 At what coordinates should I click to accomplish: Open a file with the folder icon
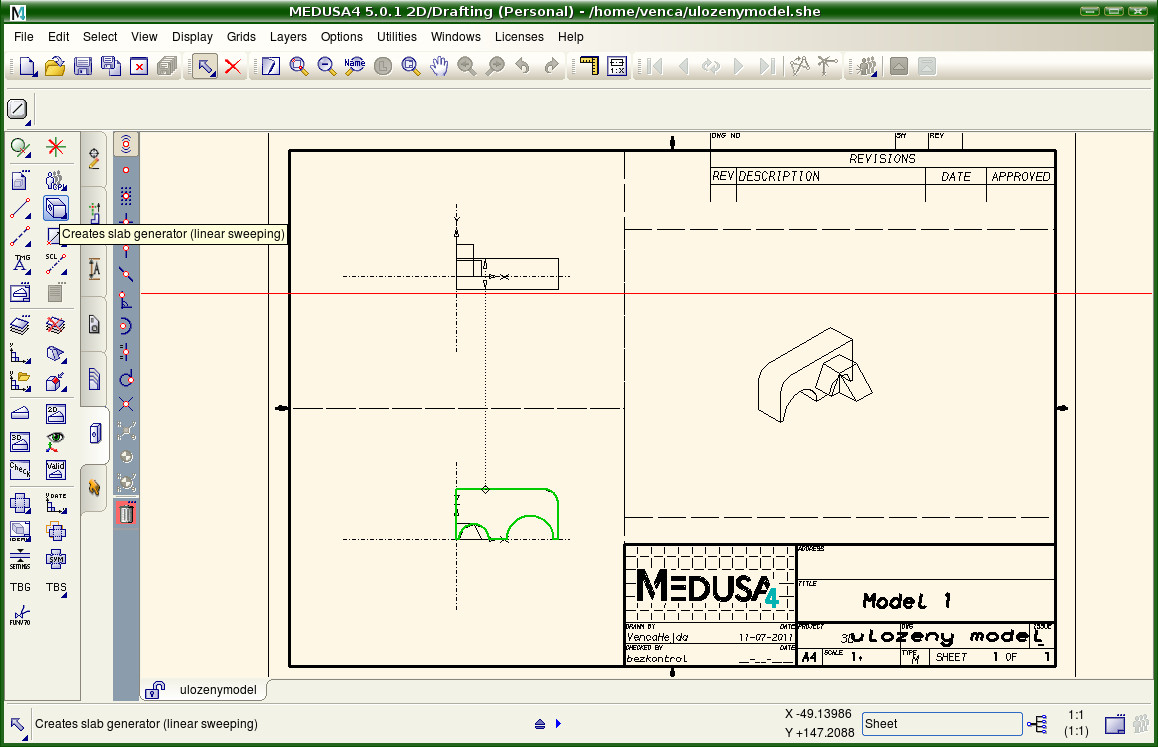click(55, 66)
